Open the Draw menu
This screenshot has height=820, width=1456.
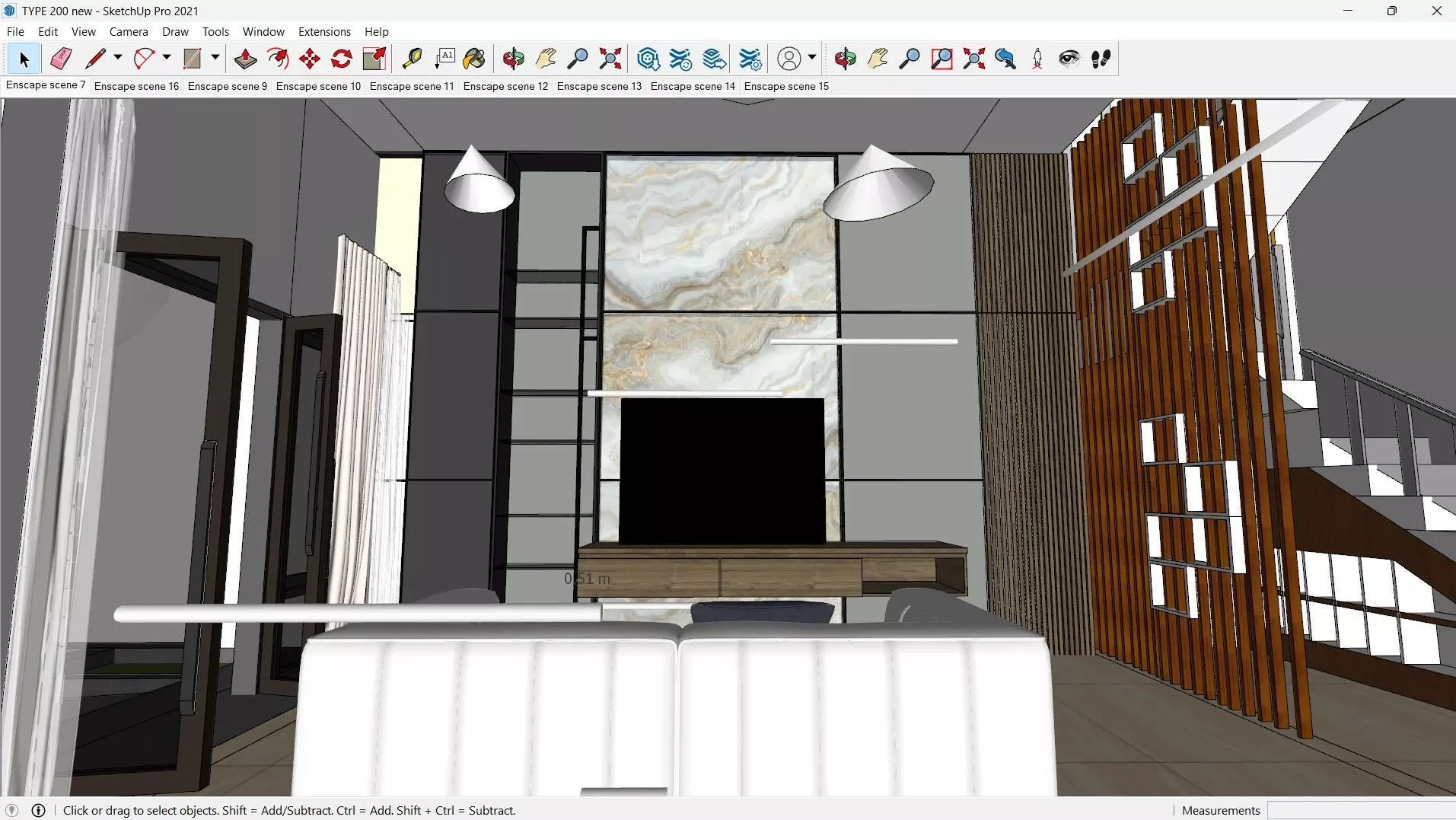[175, 31]
